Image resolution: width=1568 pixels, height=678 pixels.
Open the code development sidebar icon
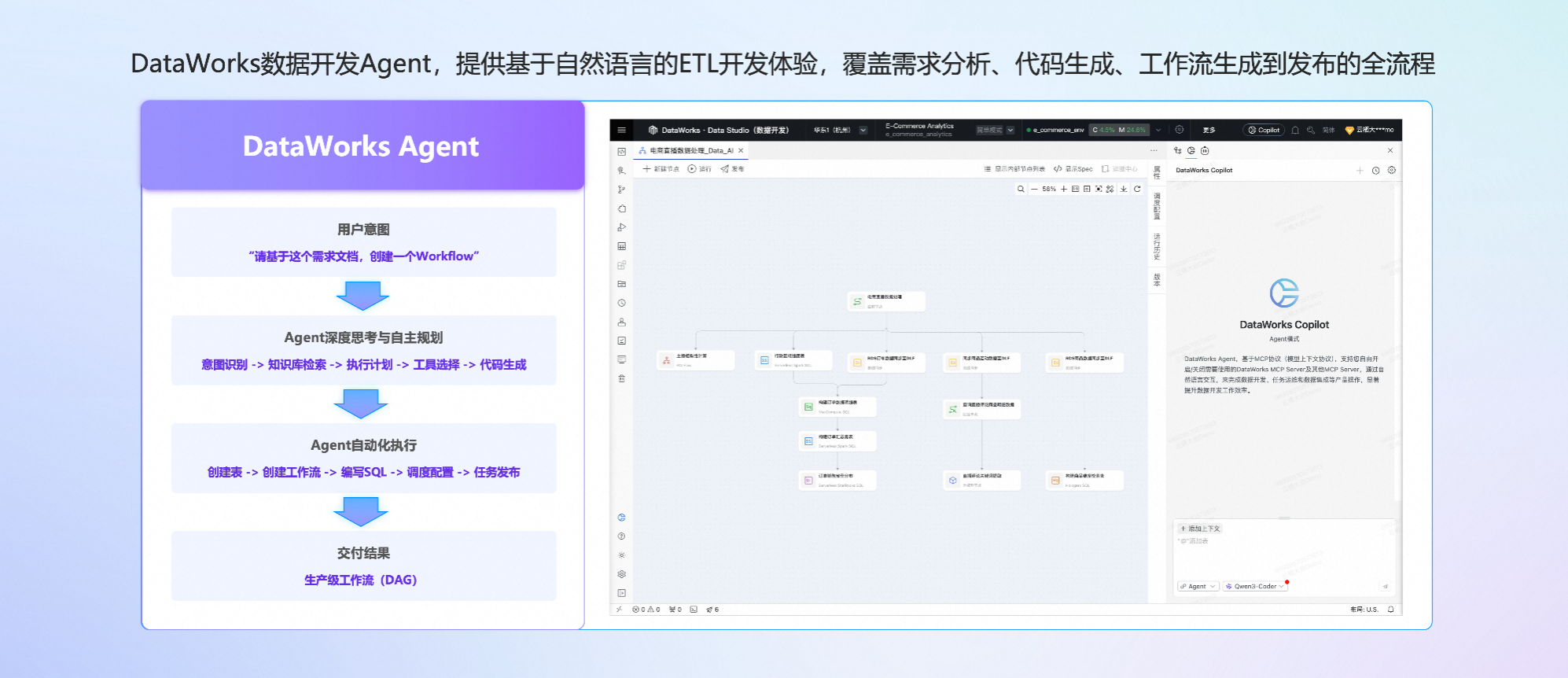[x=621, y=151]
